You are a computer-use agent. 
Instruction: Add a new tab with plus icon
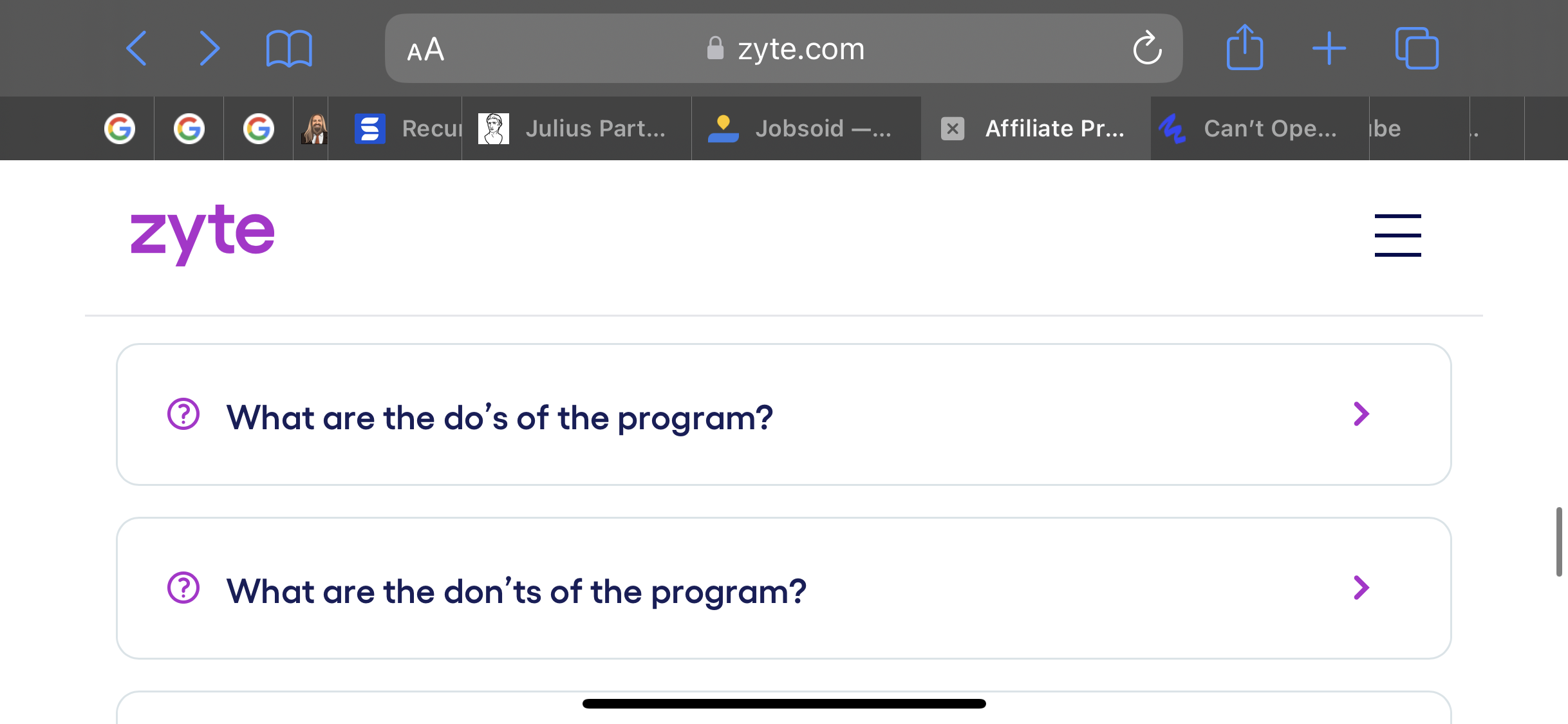[x=1329, y=48]
